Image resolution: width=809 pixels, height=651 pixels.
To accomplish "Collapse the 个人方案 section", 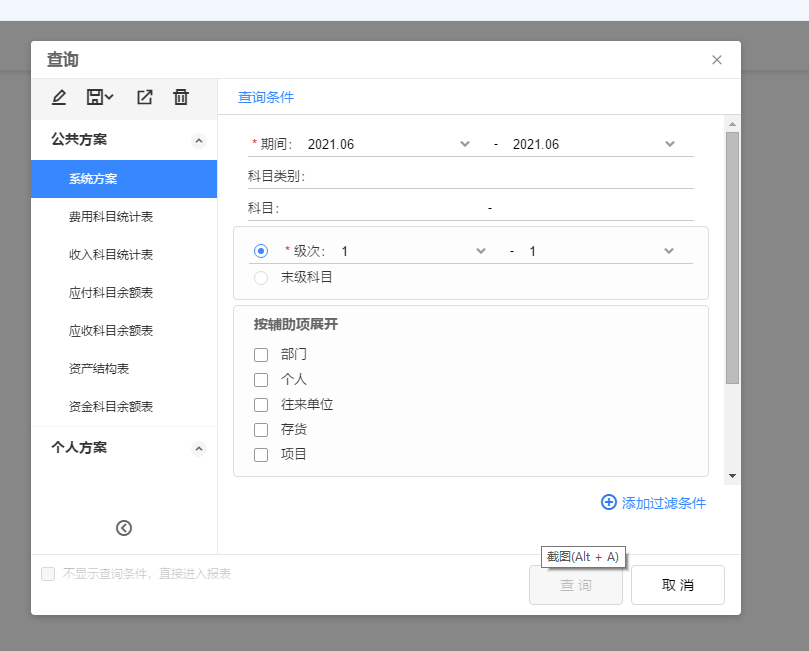I will (199, 449).
